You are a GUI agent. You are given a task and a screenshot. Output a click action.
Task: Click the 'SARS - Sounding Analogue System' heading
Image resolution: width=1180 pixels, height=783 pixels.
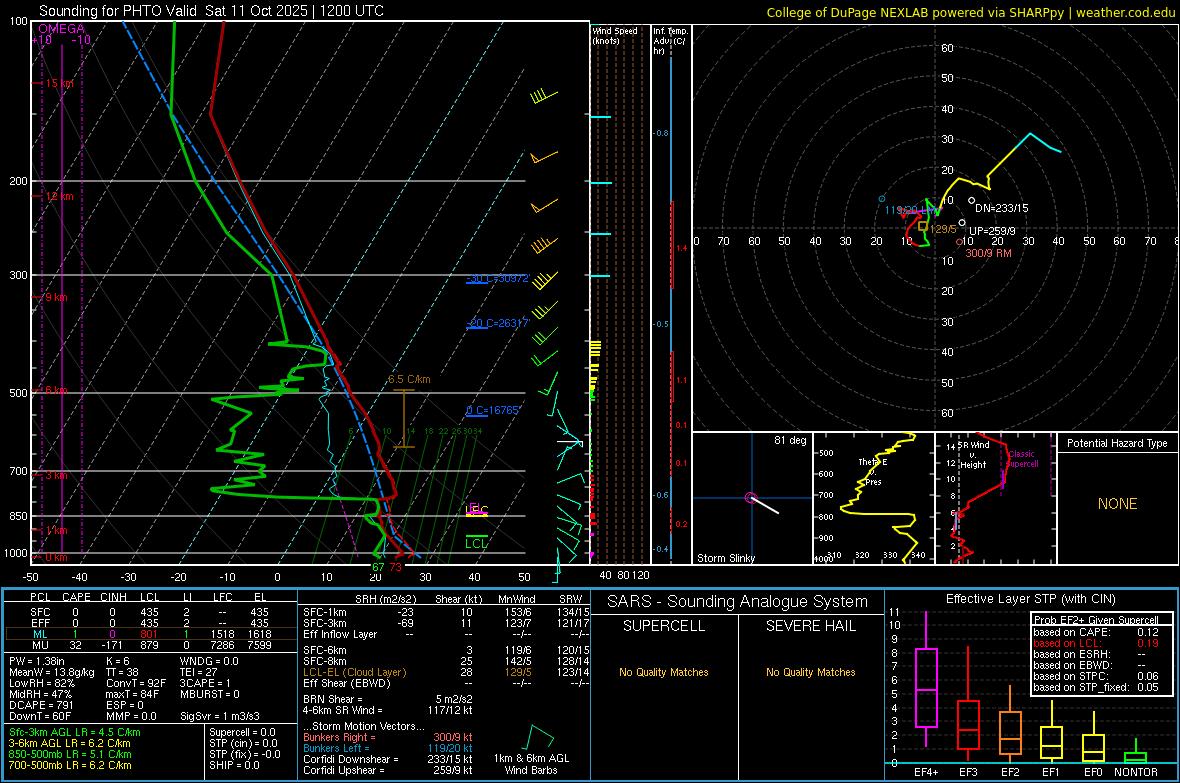738,602
